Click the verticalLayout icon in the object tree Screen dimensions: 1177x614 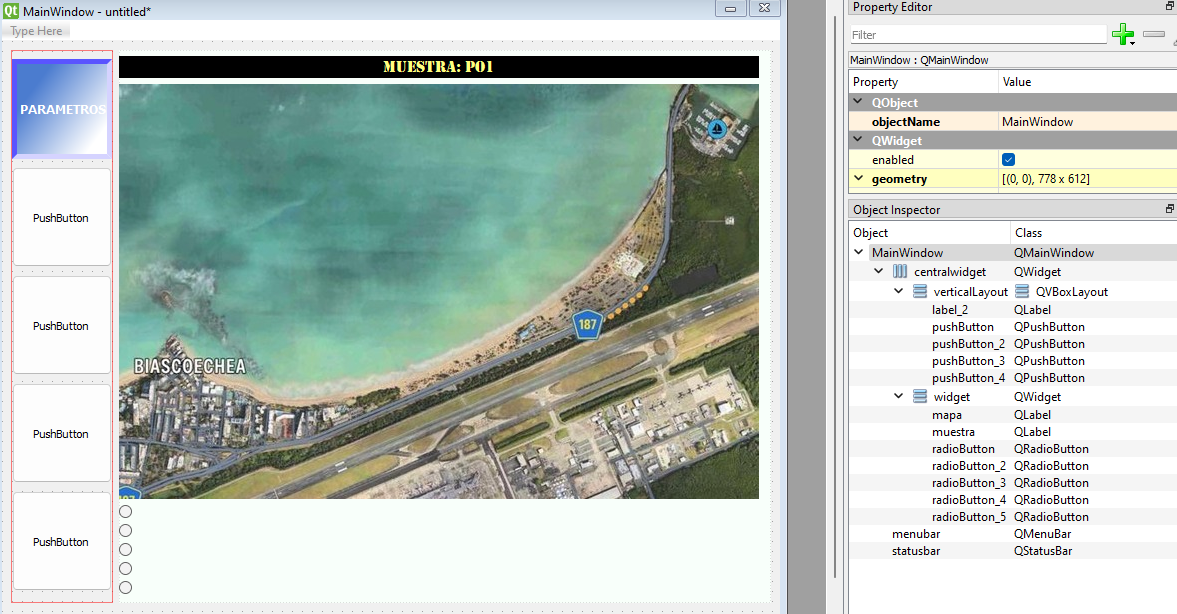pyautogui.click(x=920, y=292)
